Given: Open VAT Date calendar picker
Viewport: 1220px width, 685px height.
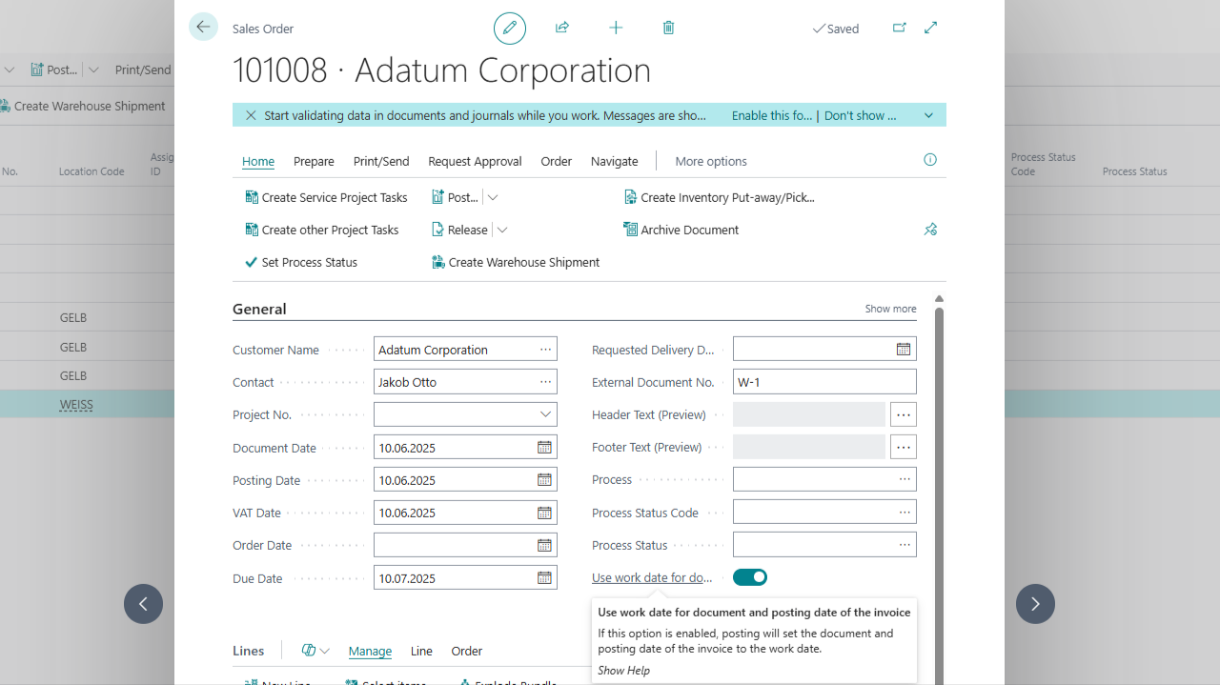Looking at the screenshot, I should [x=544, y=512].
